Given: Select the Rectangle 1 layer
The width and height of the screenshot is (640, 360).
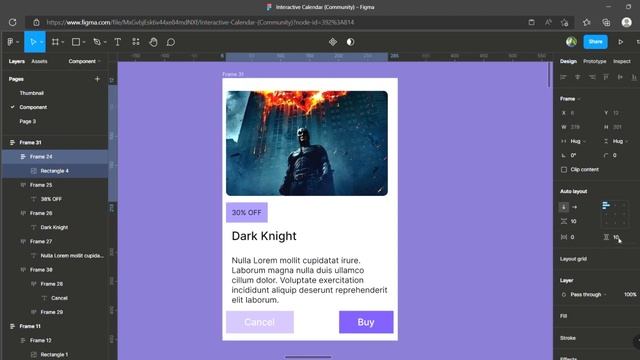Looking at the screenshot, I should click(55, 354).
